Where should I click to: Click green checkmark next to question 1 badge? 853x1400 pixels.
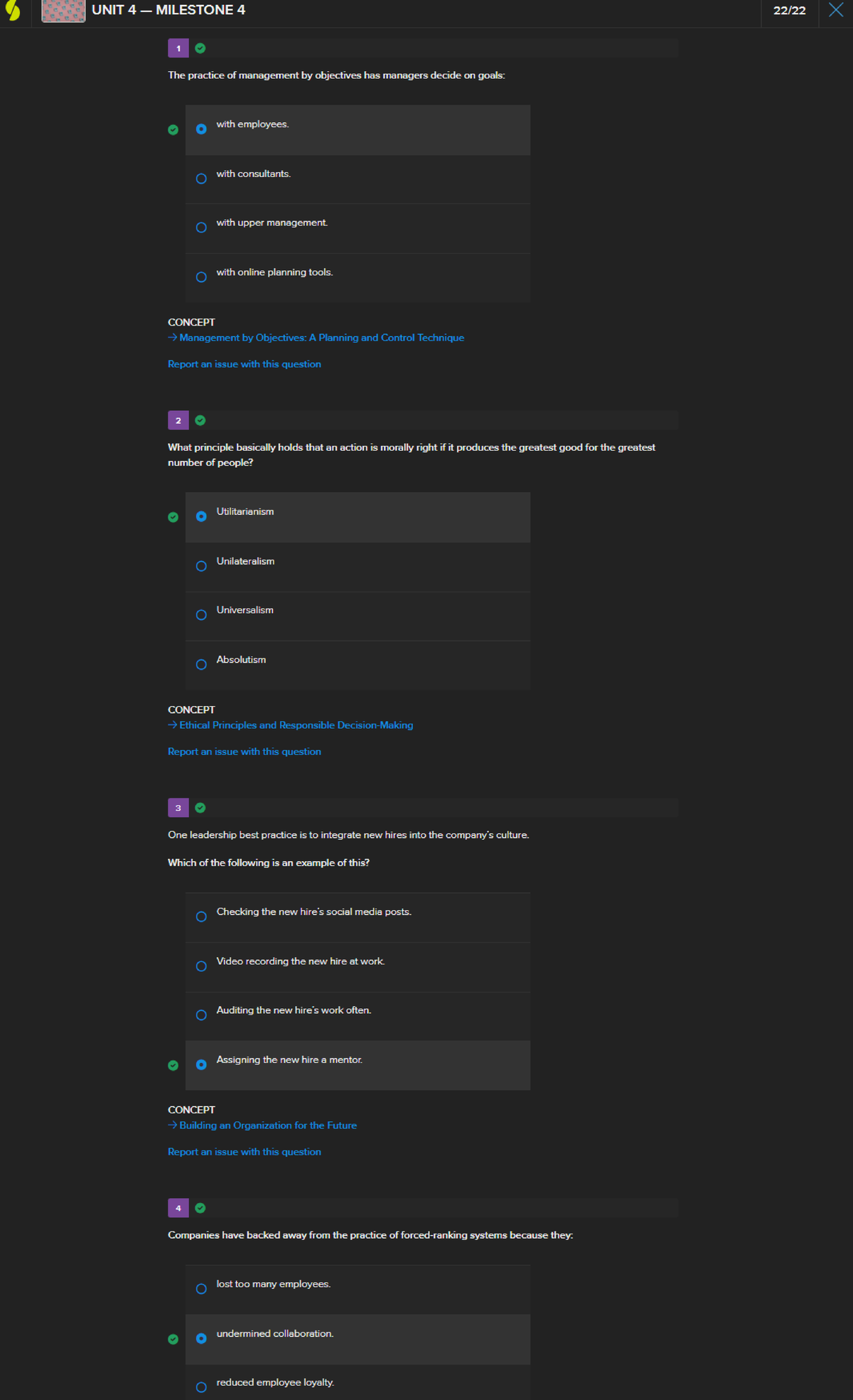(x=200, y=48)
